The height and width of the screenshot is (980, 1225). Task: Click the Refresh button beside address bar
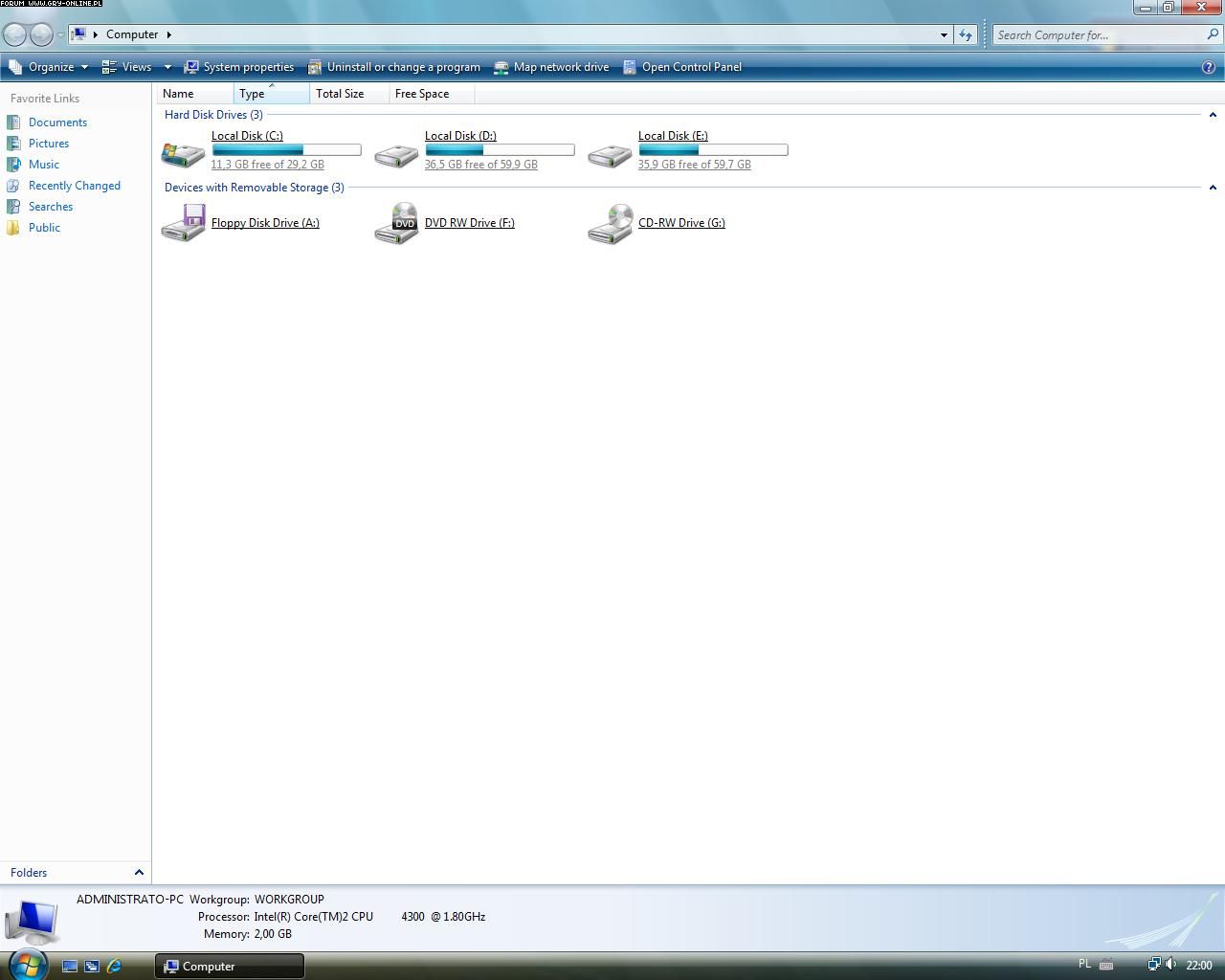(966, 35)
